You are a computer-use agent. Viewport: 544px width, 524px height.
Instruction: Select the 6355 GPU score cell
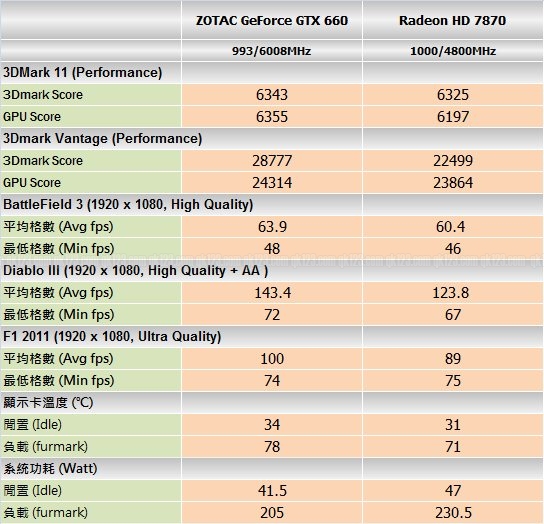point(272,117)
